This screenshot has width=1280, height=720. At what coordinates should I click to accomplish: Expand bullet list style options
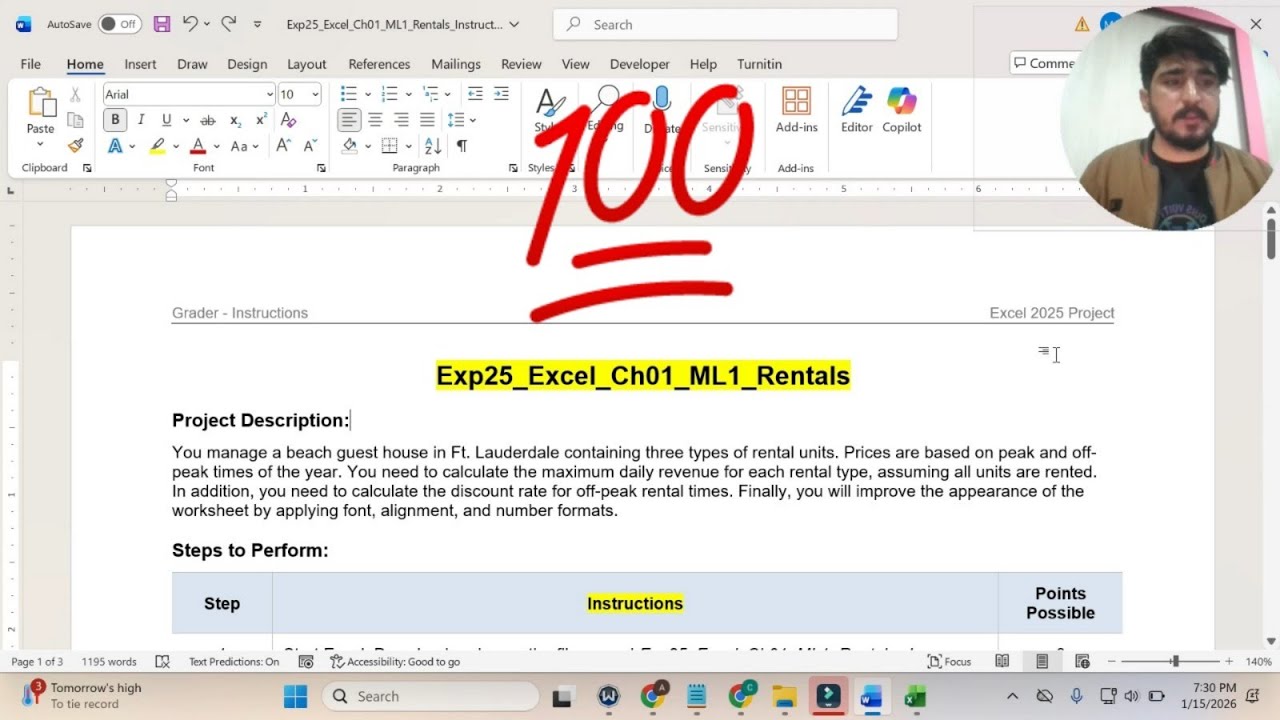point(368,94)
